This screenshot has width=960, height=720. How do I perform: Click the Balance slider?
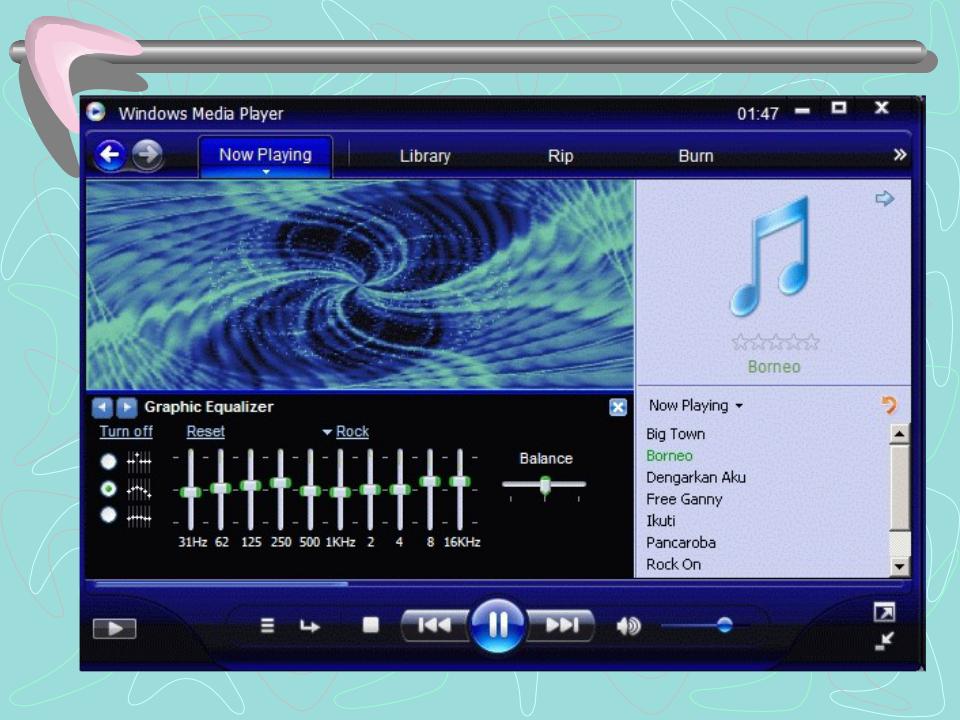click(544, 485)
